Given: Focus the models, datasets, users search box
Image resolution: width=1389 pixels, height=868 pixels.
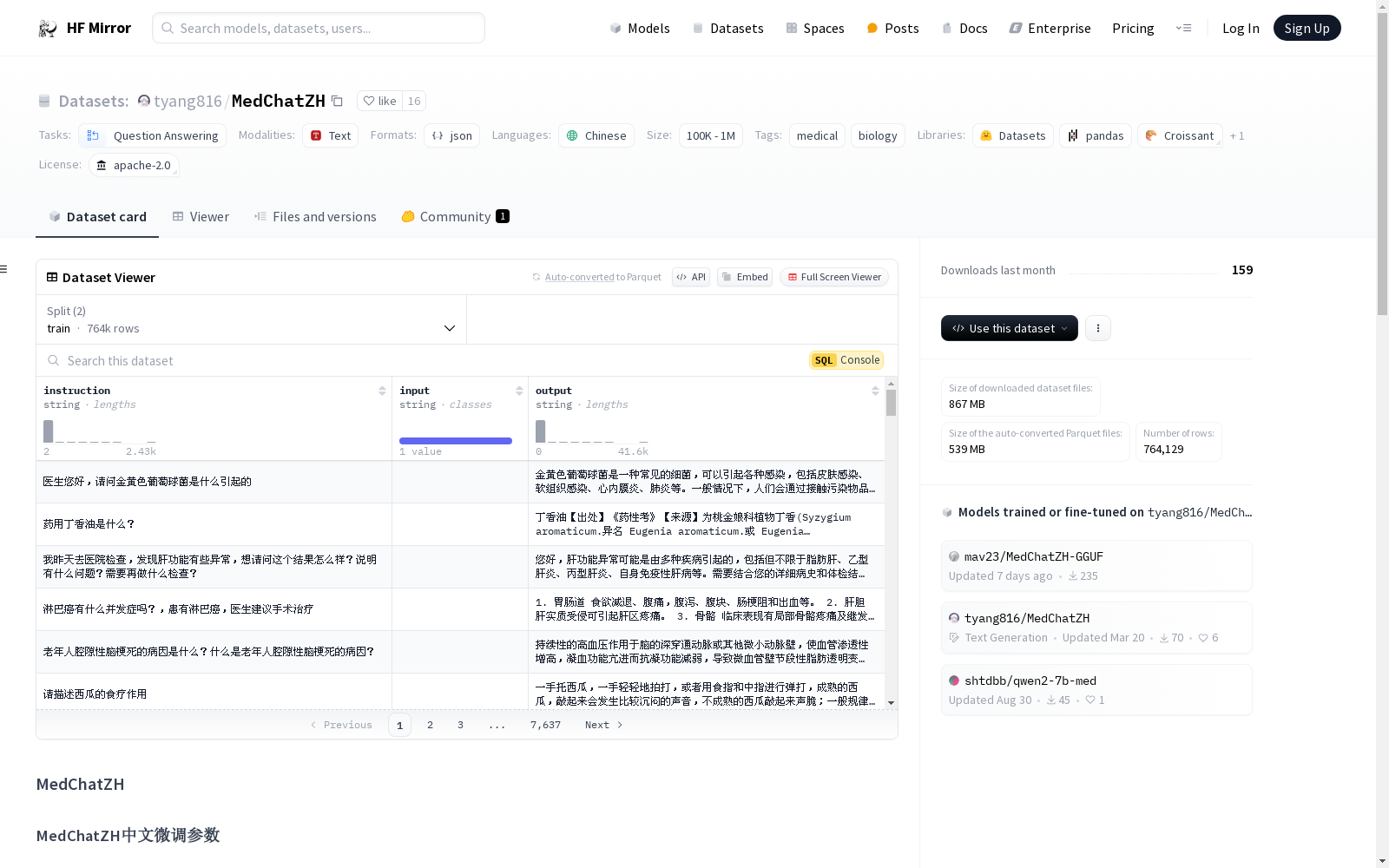Looking at the screenshot, I should [319, 28].
